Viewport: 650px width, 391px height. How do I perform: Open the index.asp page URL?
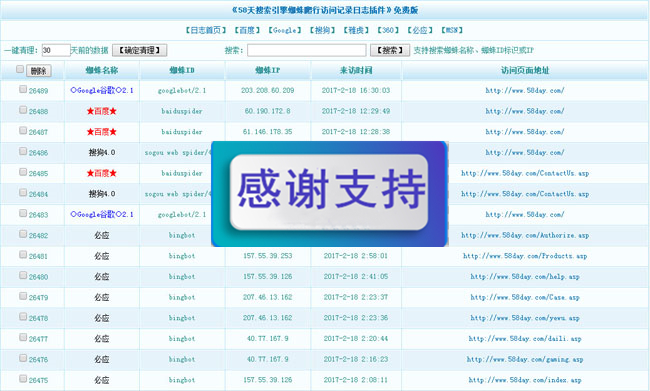coord(525,380)
